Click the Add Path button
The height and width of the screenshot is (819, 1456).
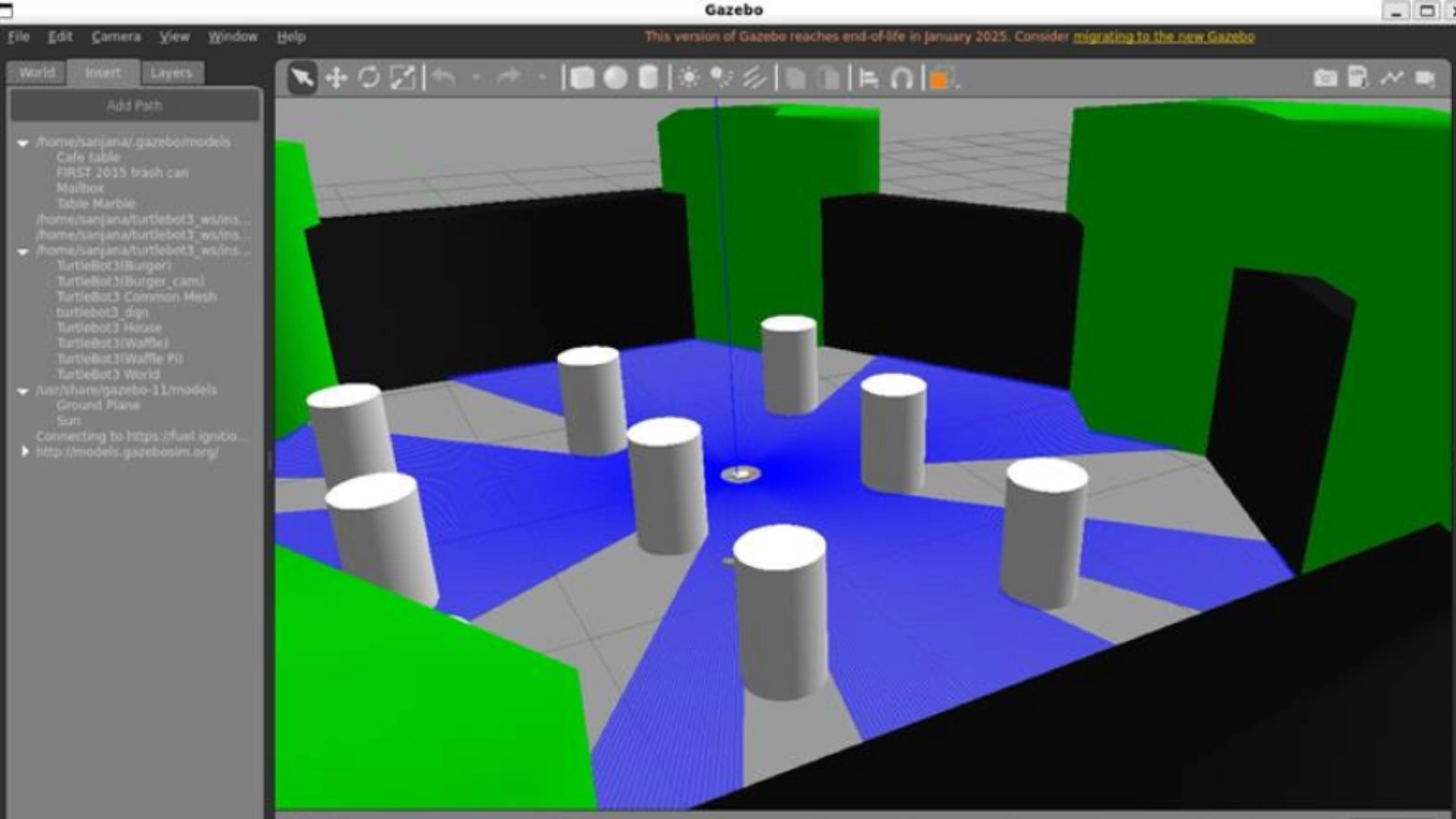(x=134, y=105)
